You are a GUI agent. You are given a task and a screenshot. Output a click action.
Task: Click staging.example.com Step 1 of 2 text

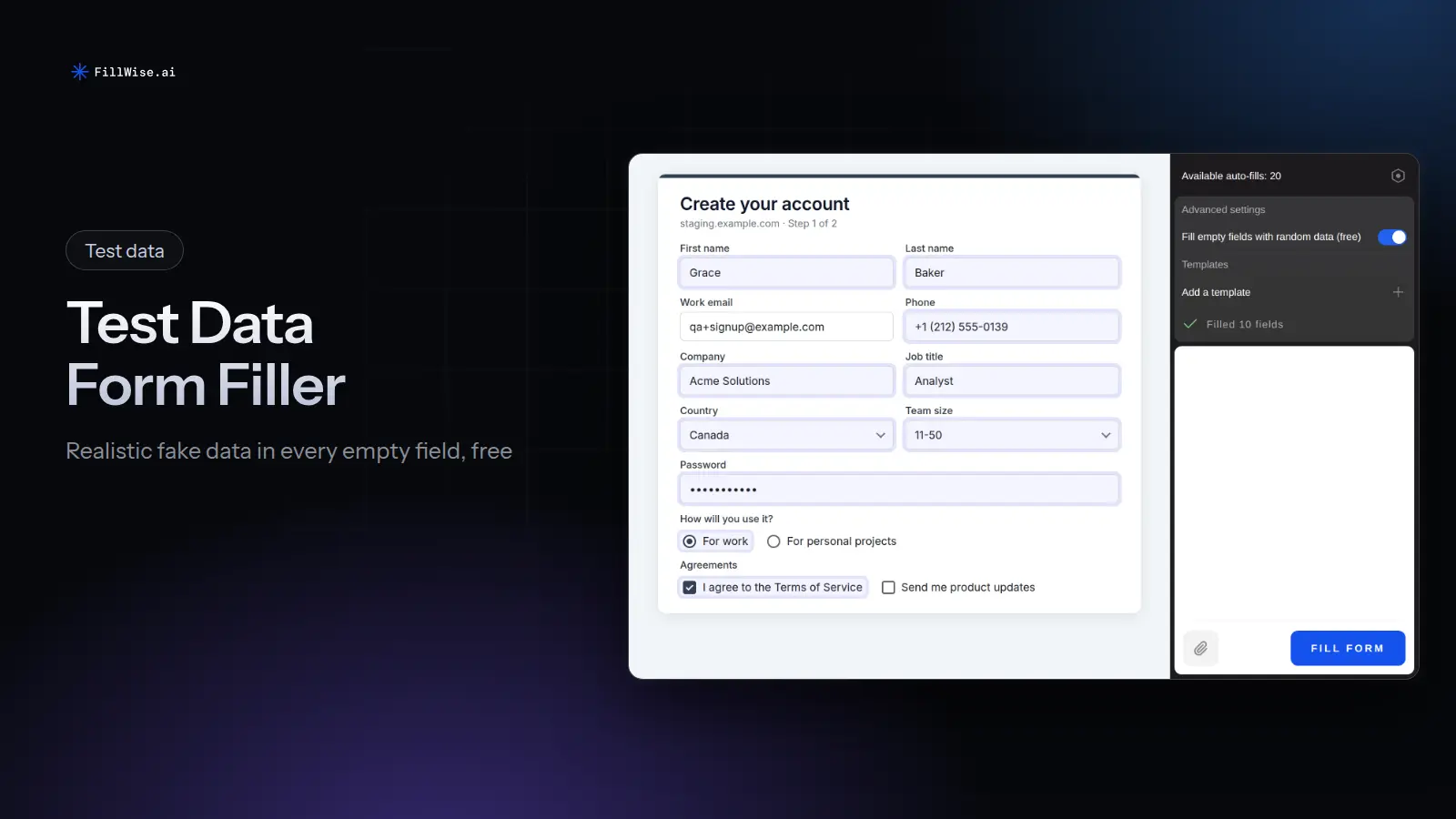point(758,224)
